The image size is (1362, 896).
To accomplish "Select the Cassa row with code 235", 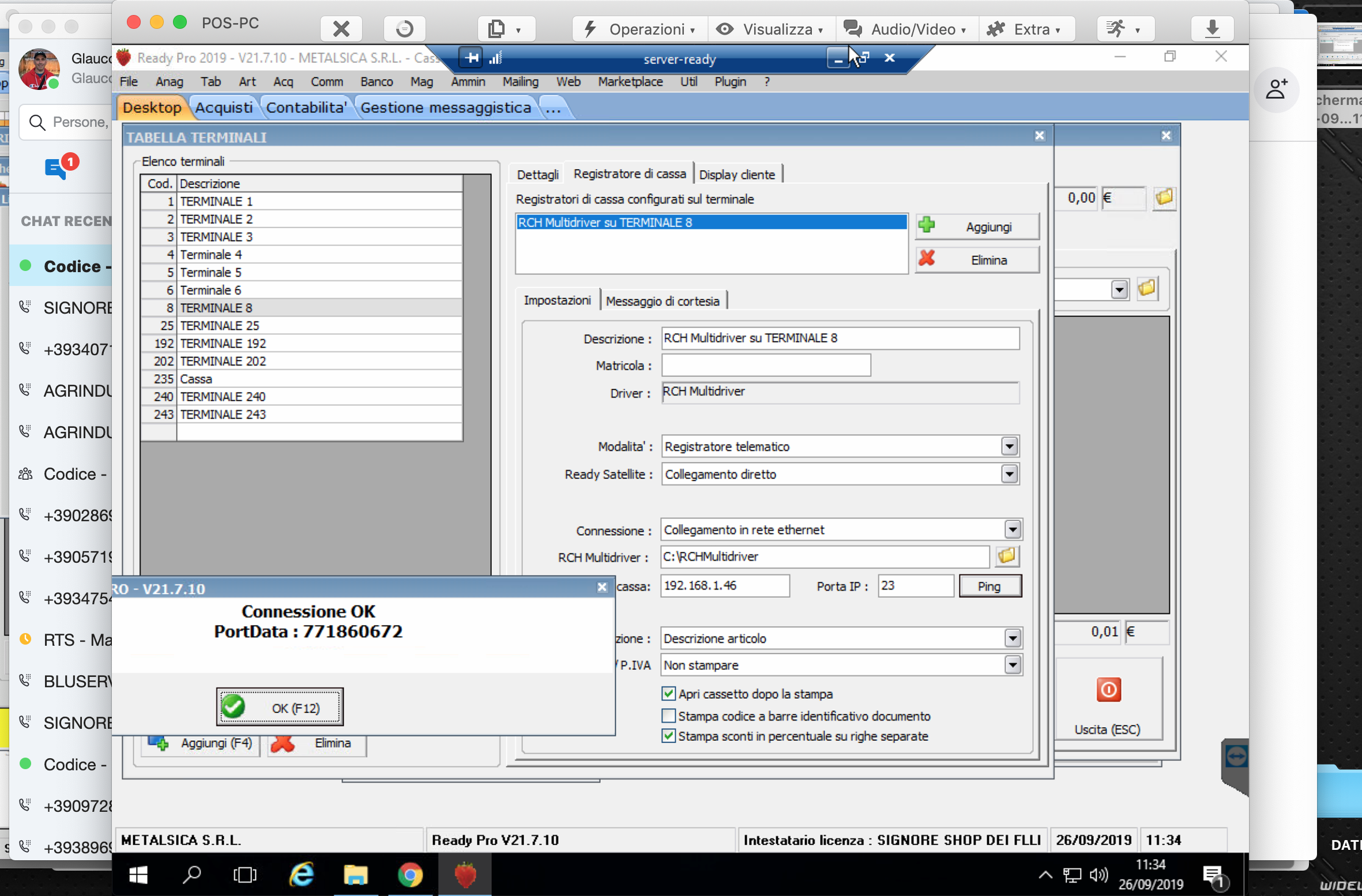I will (x=302, y=379).
